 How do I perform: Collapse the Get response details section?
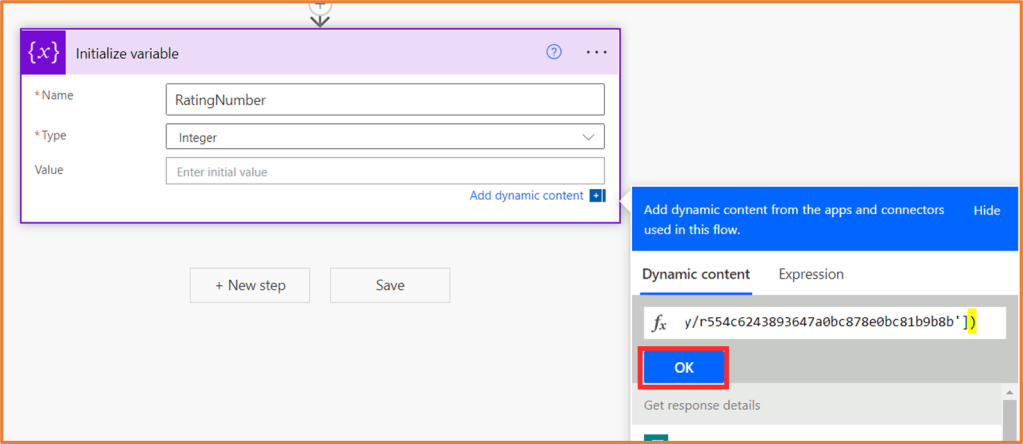point(701,405)
